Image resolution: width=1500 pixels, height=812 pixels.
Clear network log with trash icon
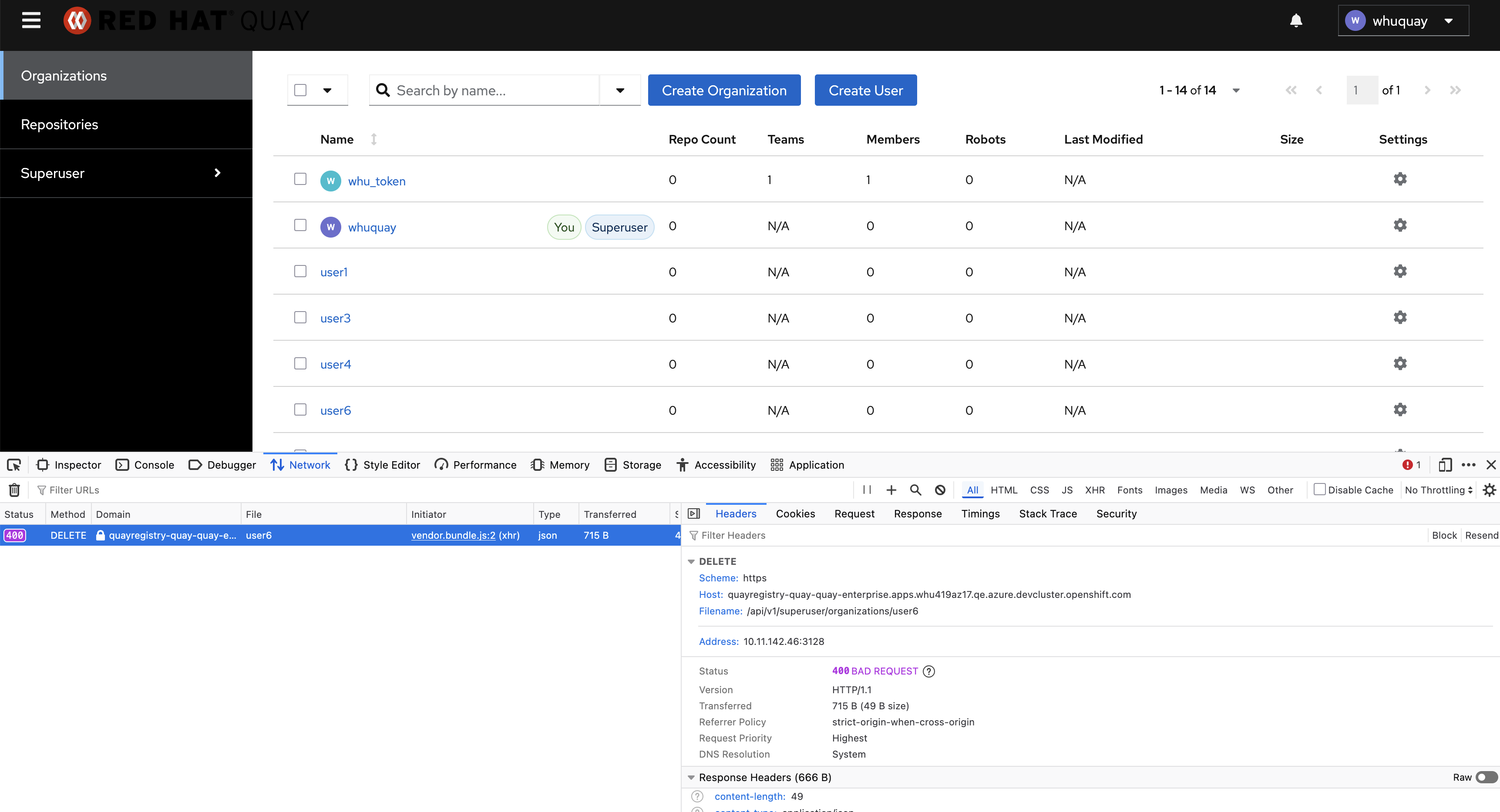click(x=14, y=490)
